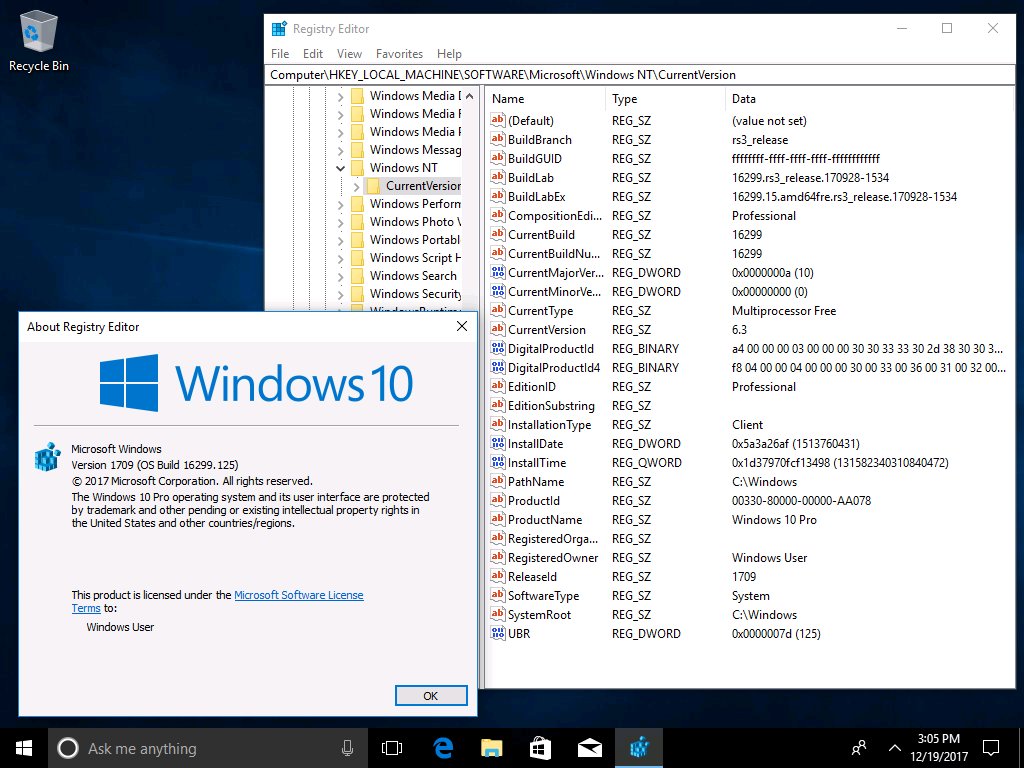Screen dimensions: 1024x768
Task: Expand the Windows Performance tree node
Action: tap(340, 204)
